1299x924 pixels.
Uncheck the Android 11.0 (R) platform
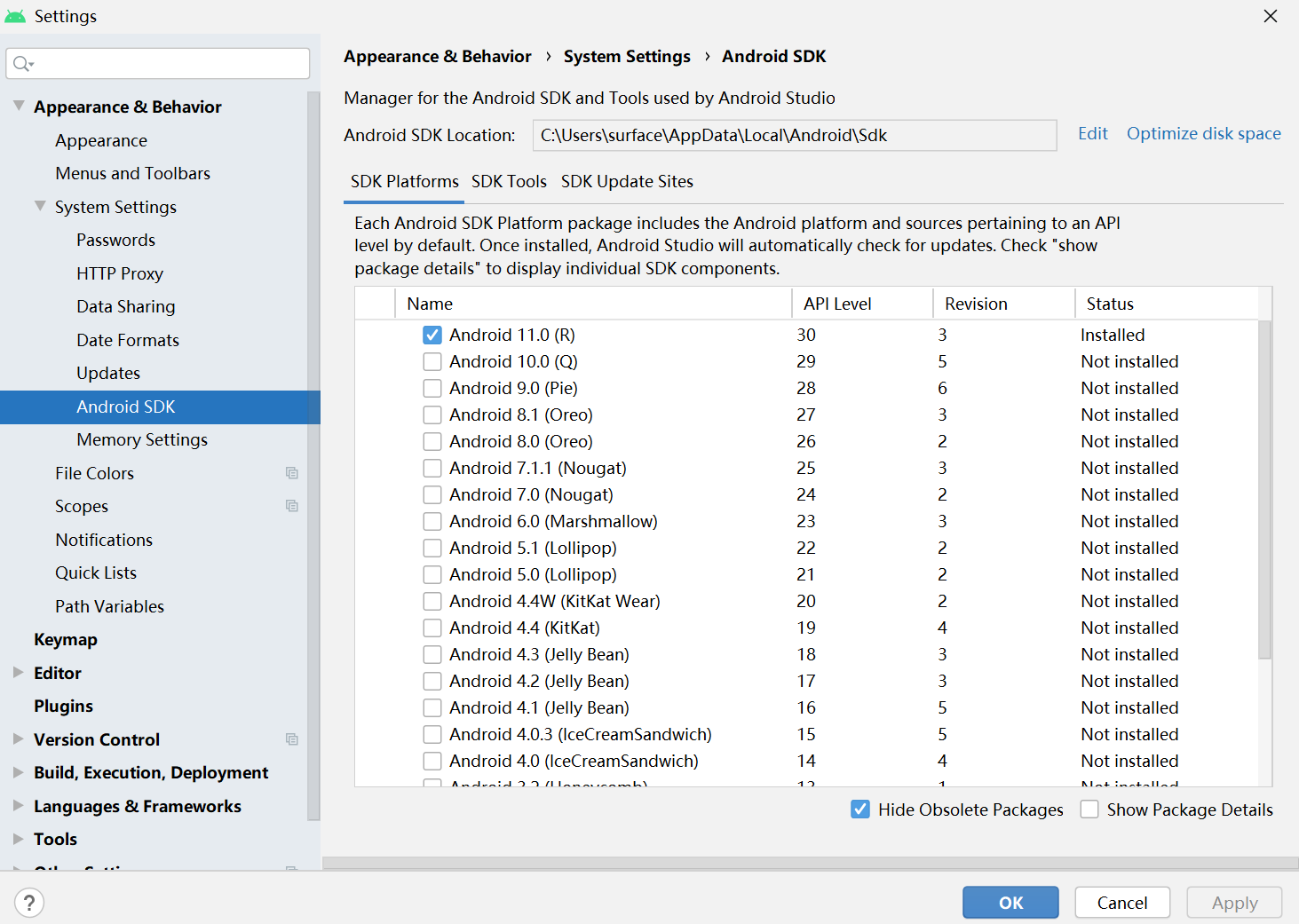point(432,335)
